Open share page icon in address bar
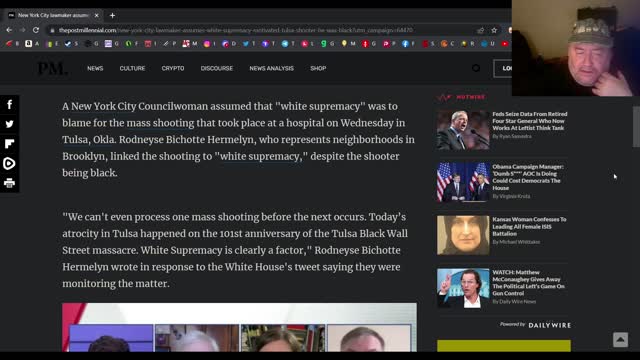The width and height of the screenshot is (640, 360). click(x=480, y=30)
